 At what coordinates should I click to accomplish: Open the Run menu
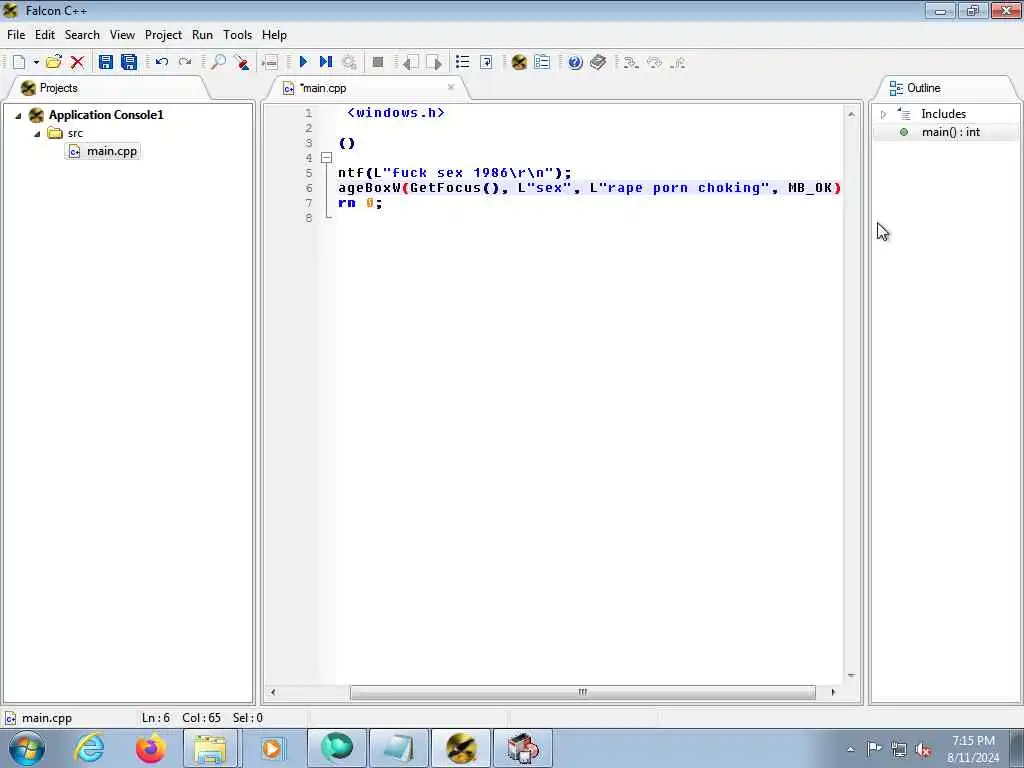pyautogui.click(x=202, y=35)
